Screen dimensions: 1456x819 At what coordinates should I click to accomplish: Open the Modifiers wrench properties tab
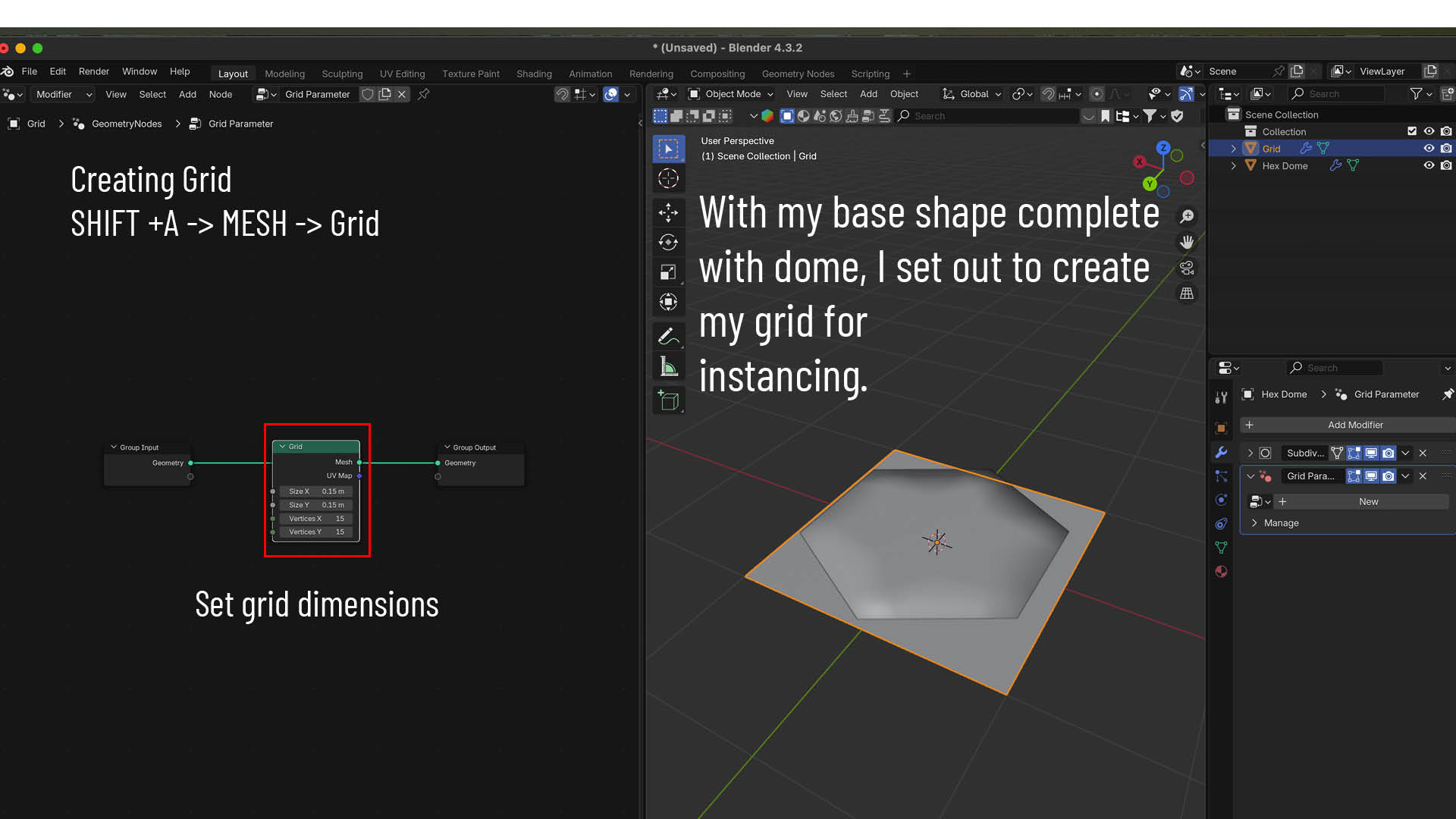1221,452
